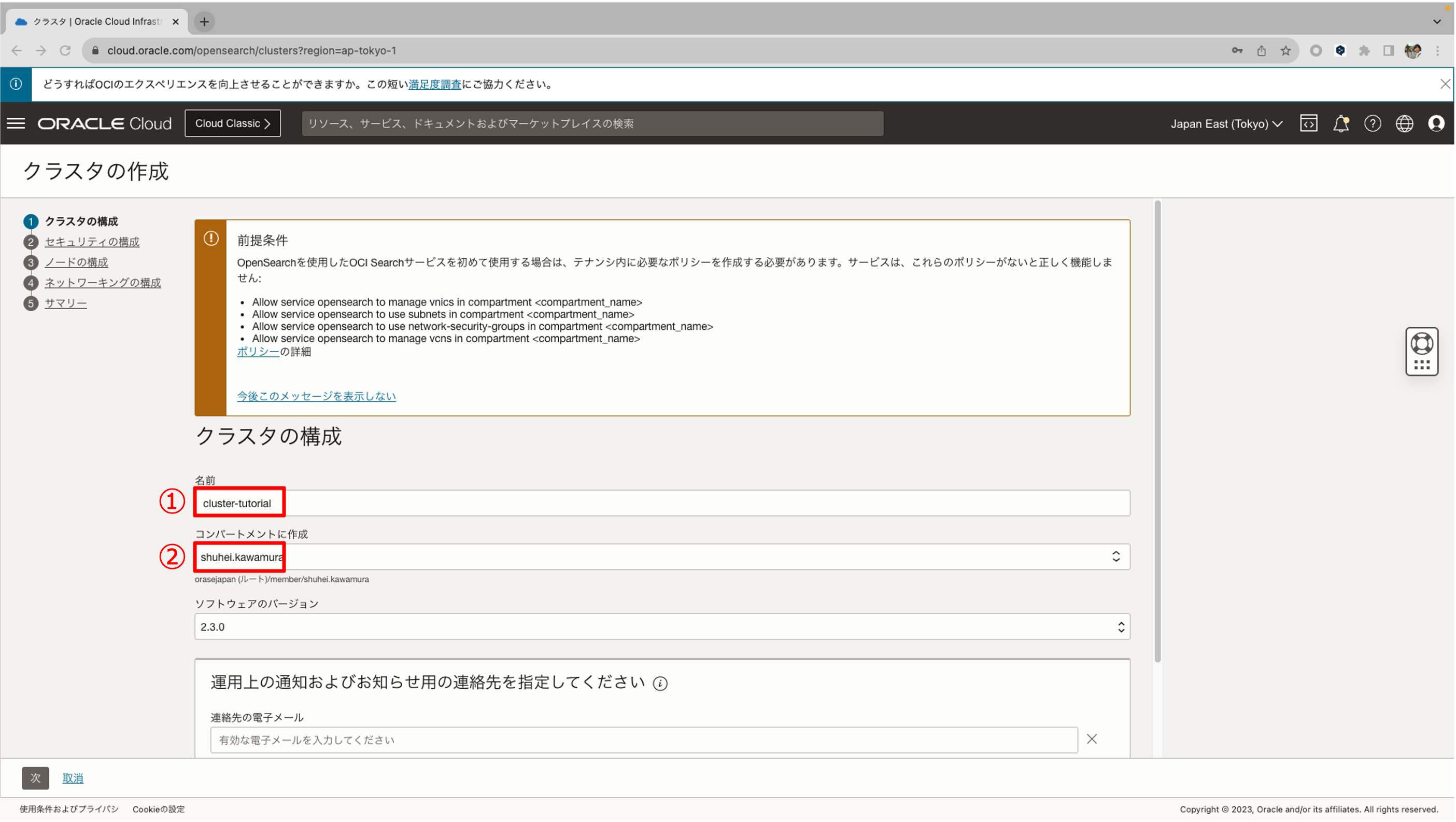1456x822 pixels.
Task: Open the user profile avatar menu
Action: click(x=1436, y=123)
